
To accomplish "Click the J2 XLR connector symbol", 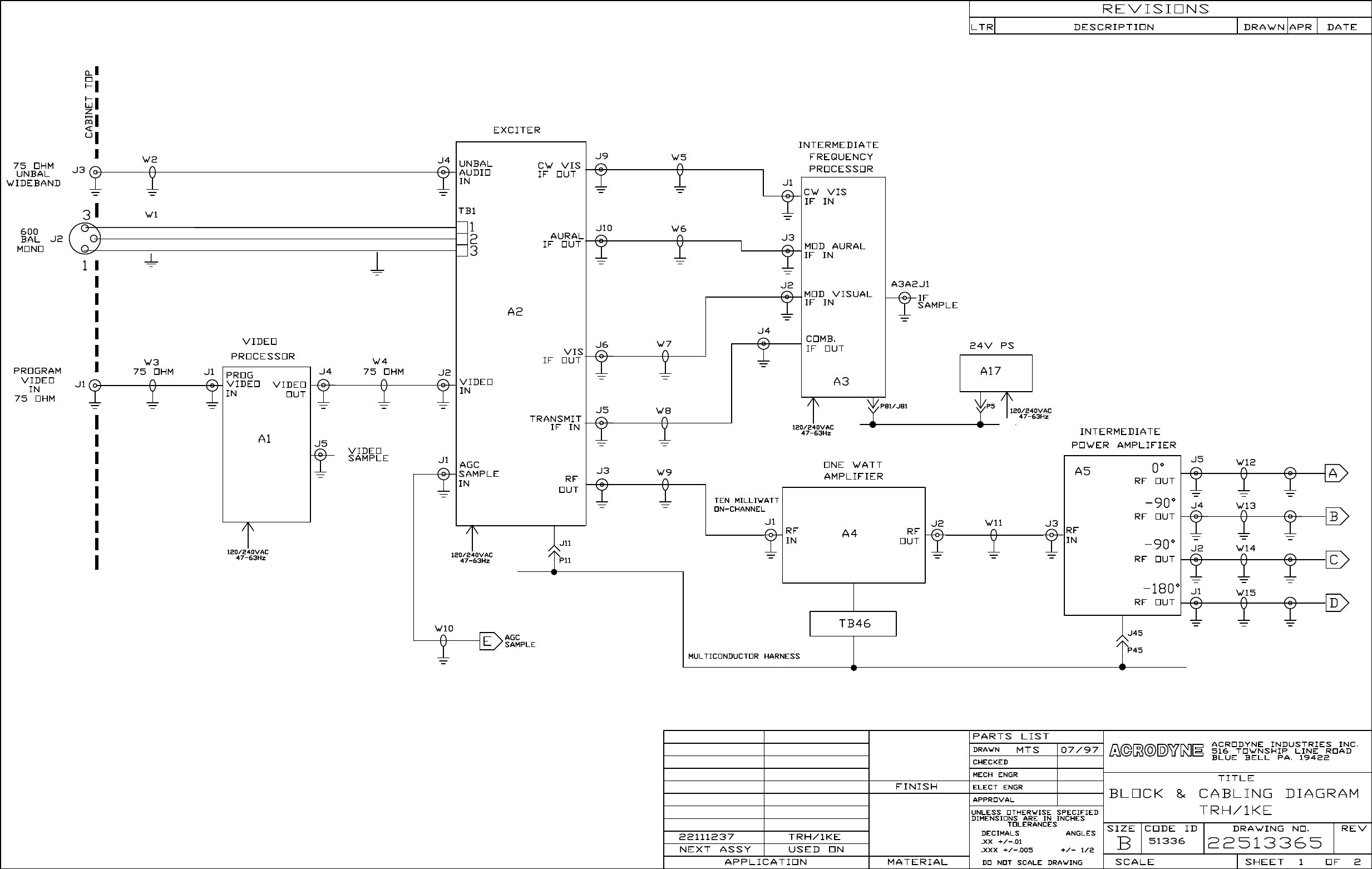I will coord(85,238).
